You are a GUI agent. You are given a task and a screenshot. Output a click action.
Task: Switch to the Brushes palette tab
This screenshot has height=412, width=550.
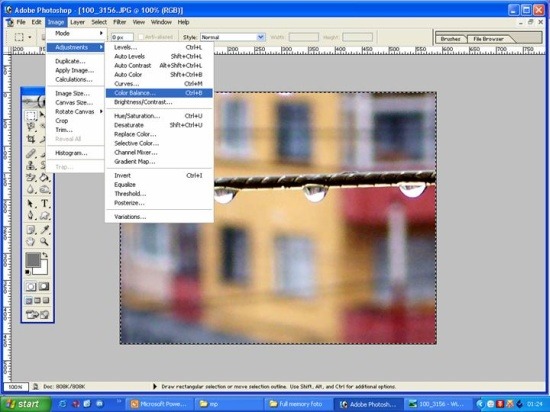(x=450, y=39)
